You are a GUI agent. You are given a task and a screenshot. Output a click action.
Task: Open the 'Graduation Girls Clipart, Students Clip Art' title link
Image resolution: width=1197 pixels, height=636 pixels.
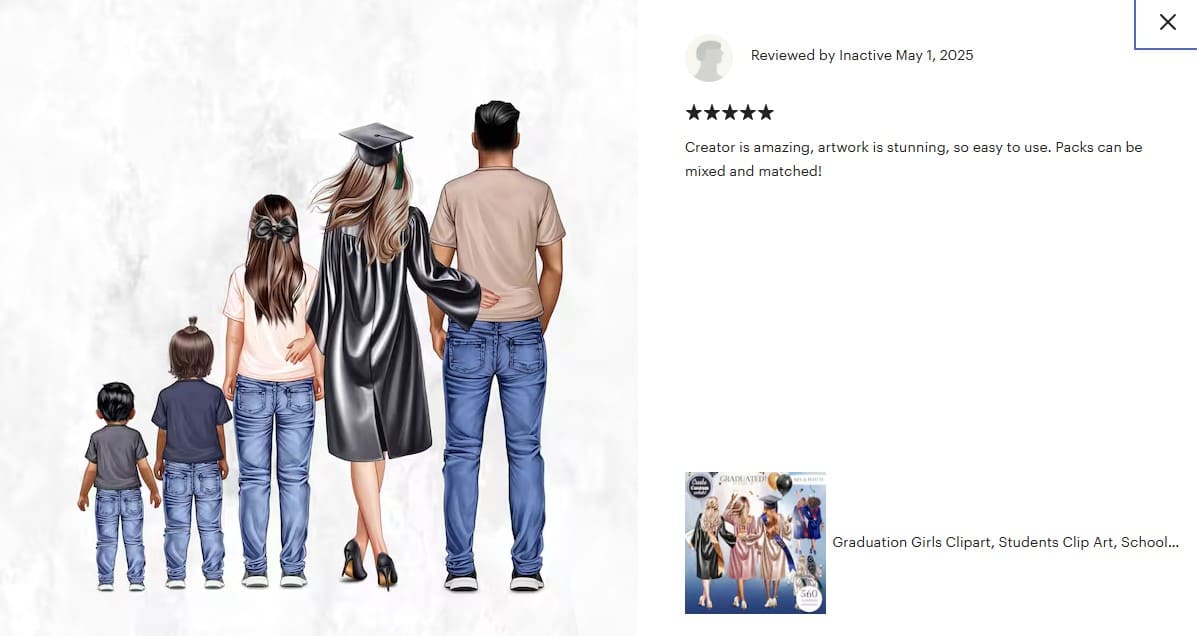[1005, 542]
